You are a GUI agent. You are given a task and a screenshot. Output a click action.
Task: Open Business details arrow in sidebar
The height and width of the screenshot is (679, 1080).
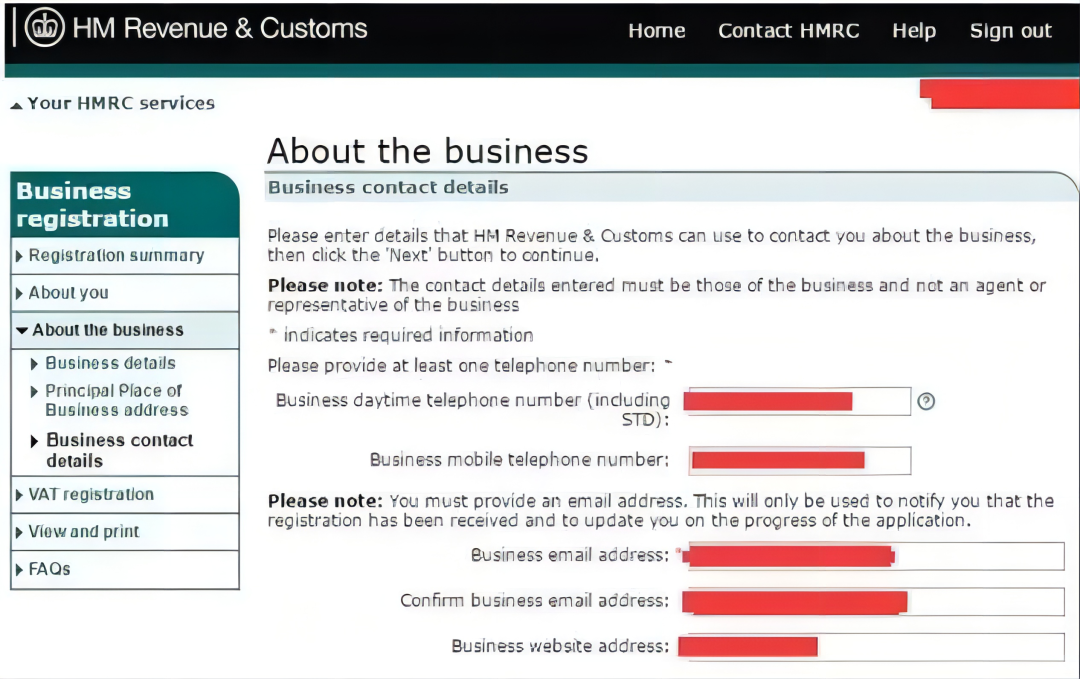(34, 364)
